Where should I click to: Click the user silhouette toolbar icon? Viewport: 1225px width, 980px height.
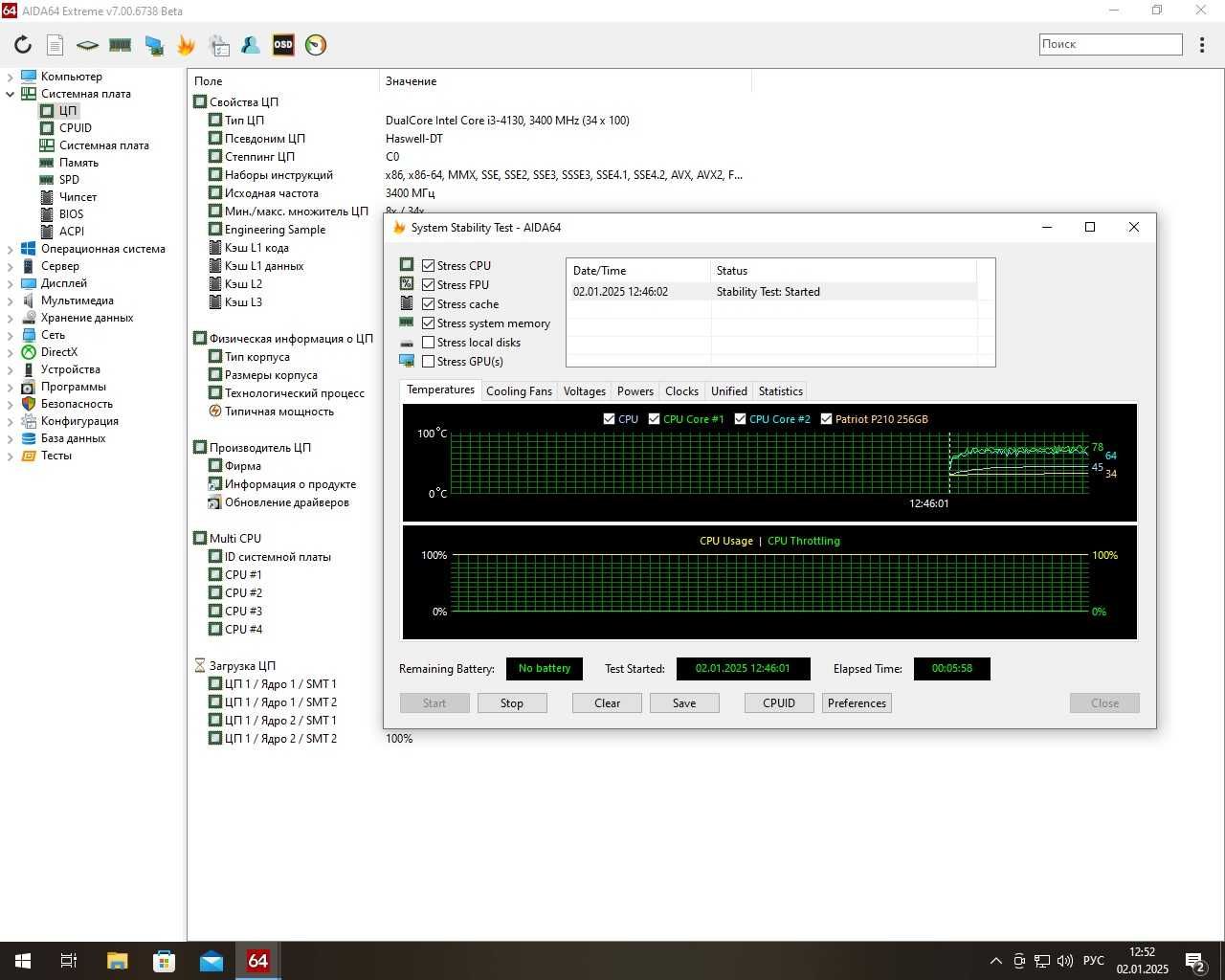pos(251,44)
